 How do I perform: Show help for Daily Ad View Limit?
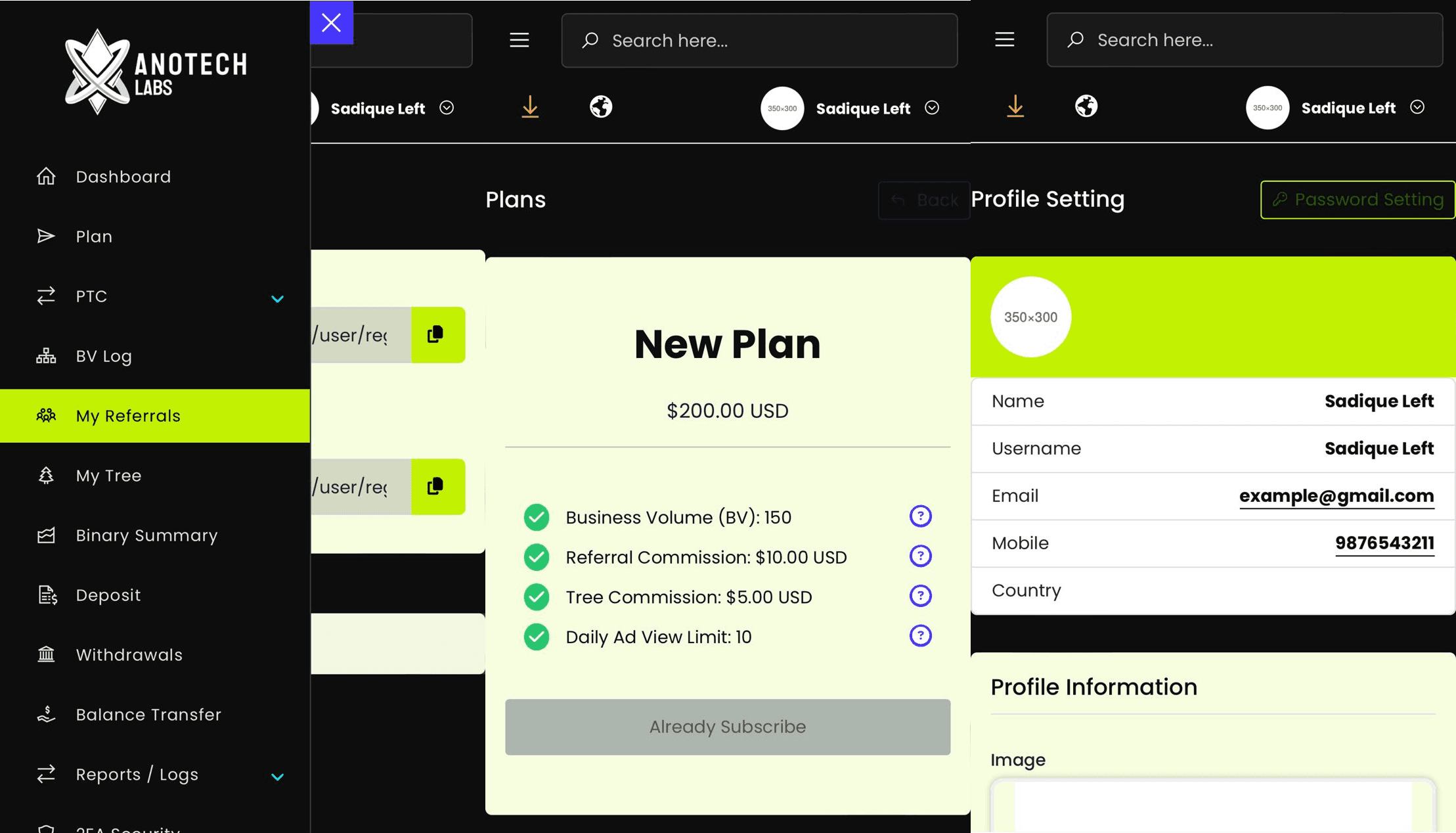click(920, 636)
